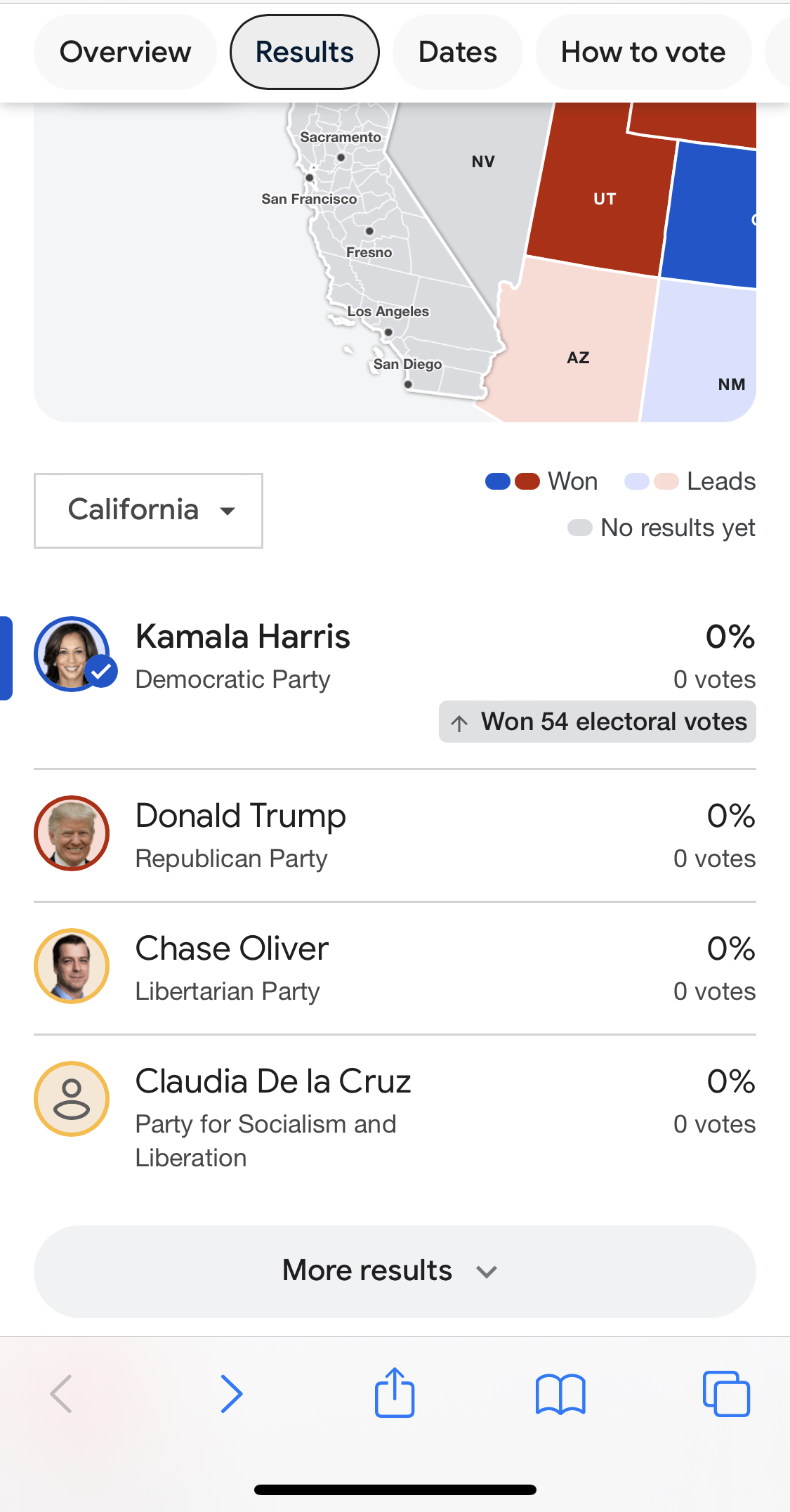
Task: Click Kamala Harris candidate name
Action: [243, 637]
